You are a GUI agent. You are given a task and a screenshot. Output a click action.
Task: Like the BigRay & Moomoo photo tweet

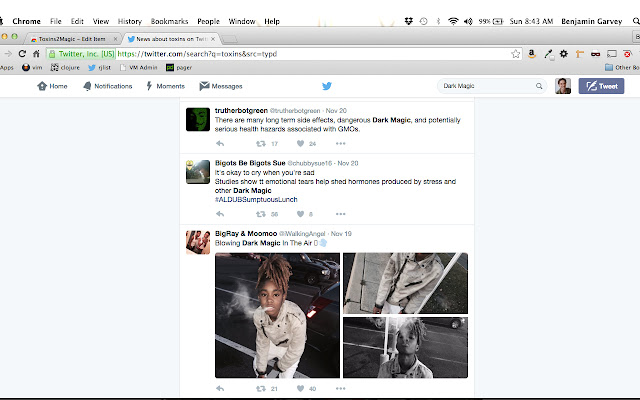click(x=300, y=388)
